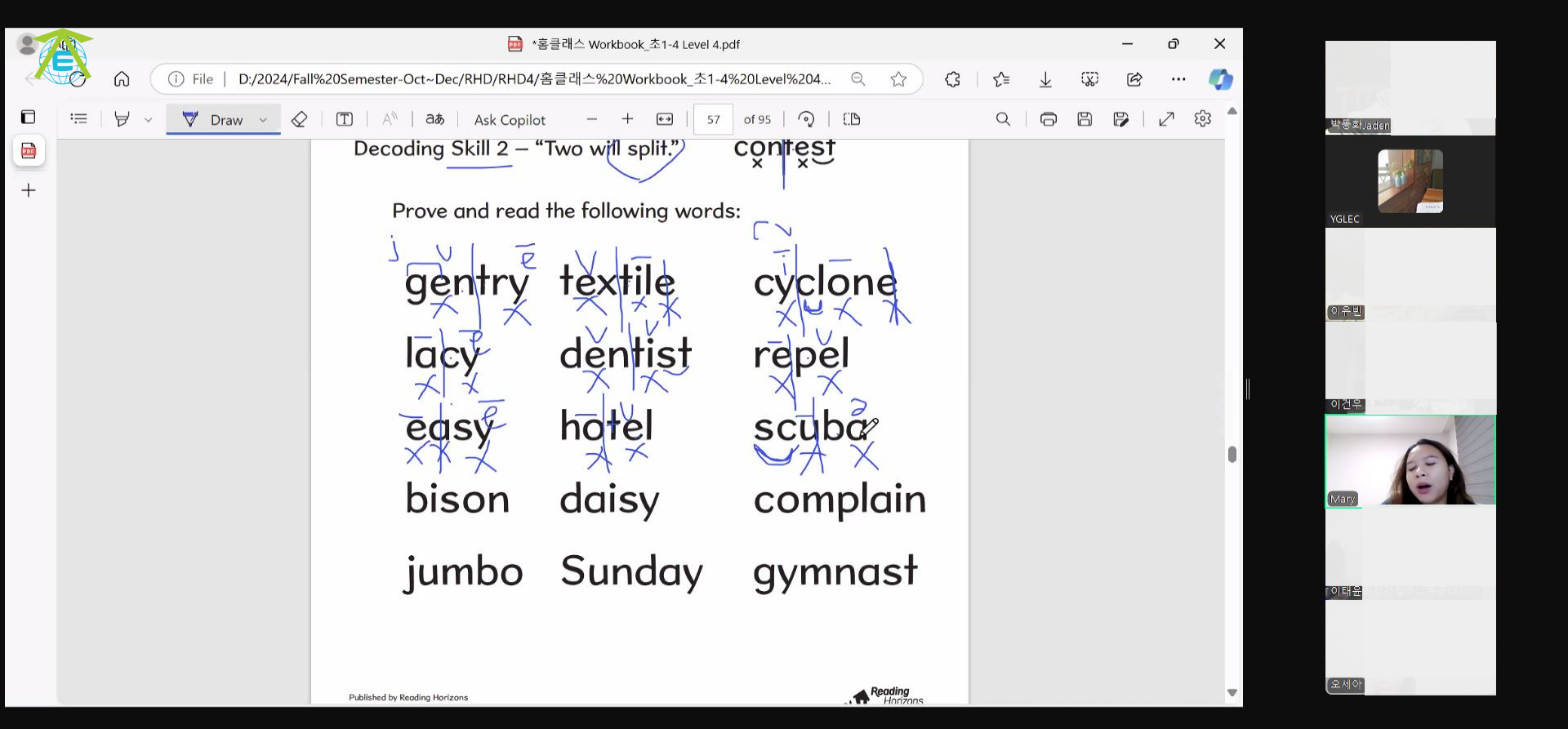Open browser Settings and more menu
The height and width of the screenshot is (729, 1568).
tap(1178, 79)
